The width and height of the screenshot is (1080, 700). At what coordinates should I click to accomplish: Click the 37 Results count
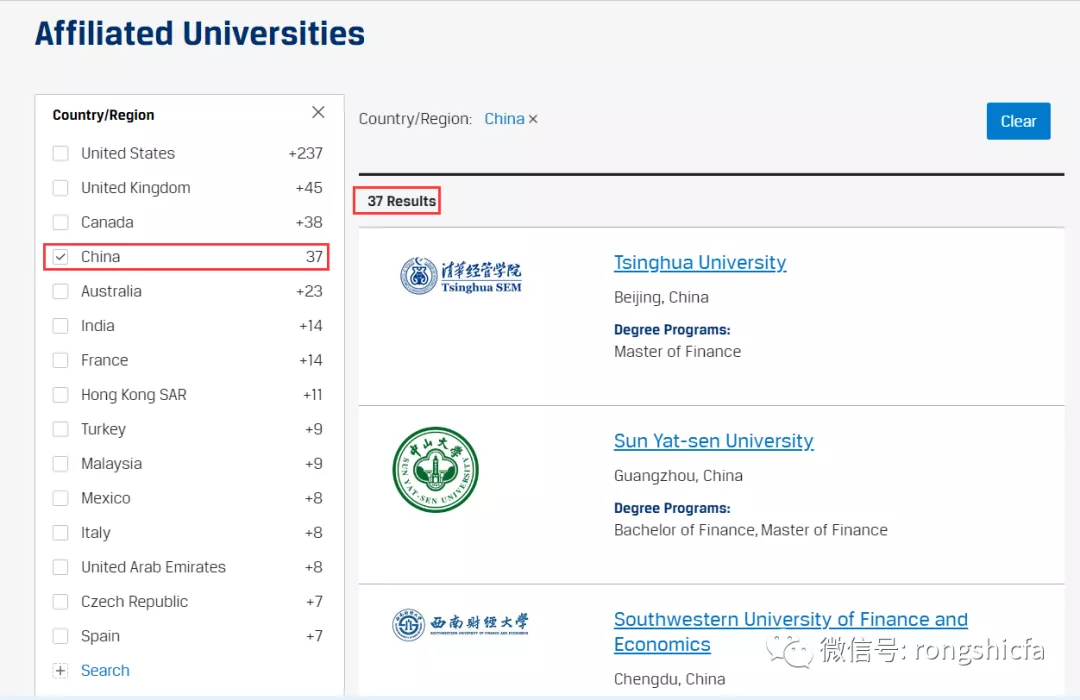point(402,201)
